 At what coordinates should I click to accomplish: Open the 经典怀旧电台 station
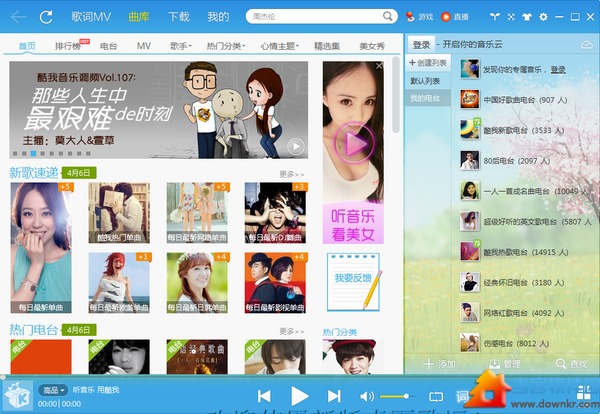point(512,282)
